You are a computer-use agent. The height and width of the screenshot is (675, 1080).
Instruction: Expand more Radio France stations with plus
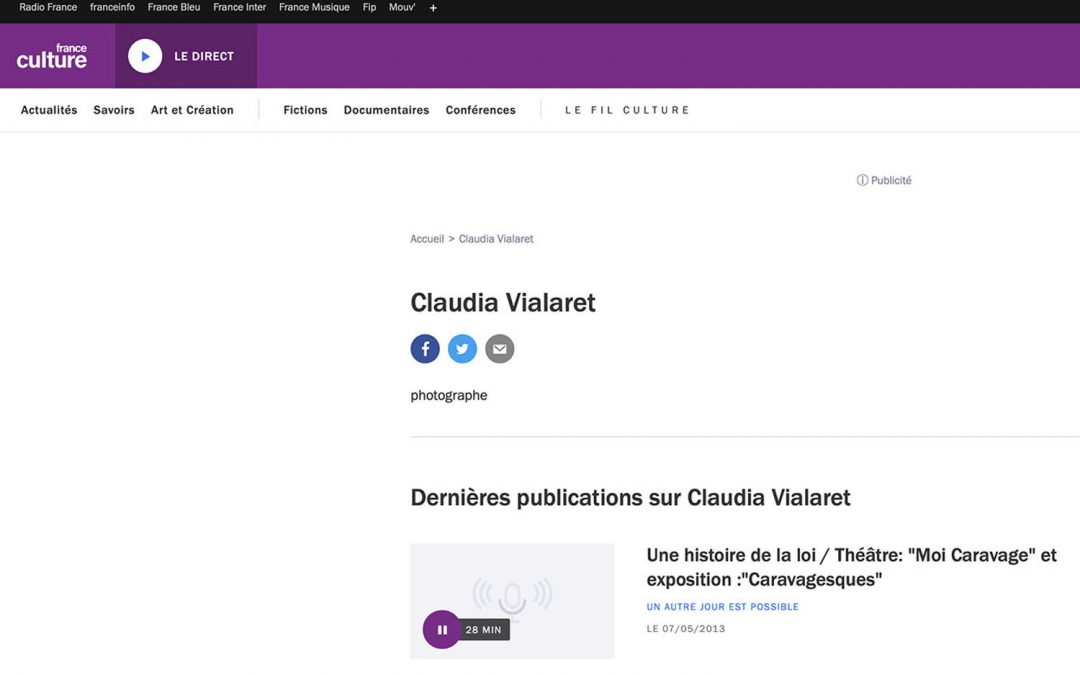(x=433, y=8)
